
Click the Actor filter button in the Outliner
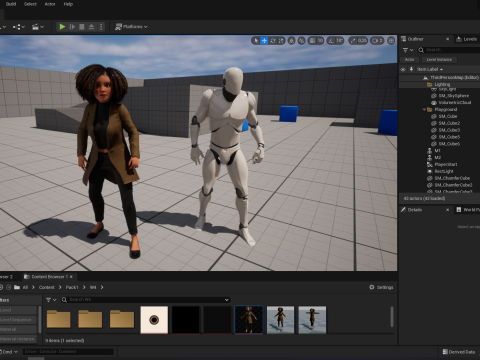[x=410, y=60]
